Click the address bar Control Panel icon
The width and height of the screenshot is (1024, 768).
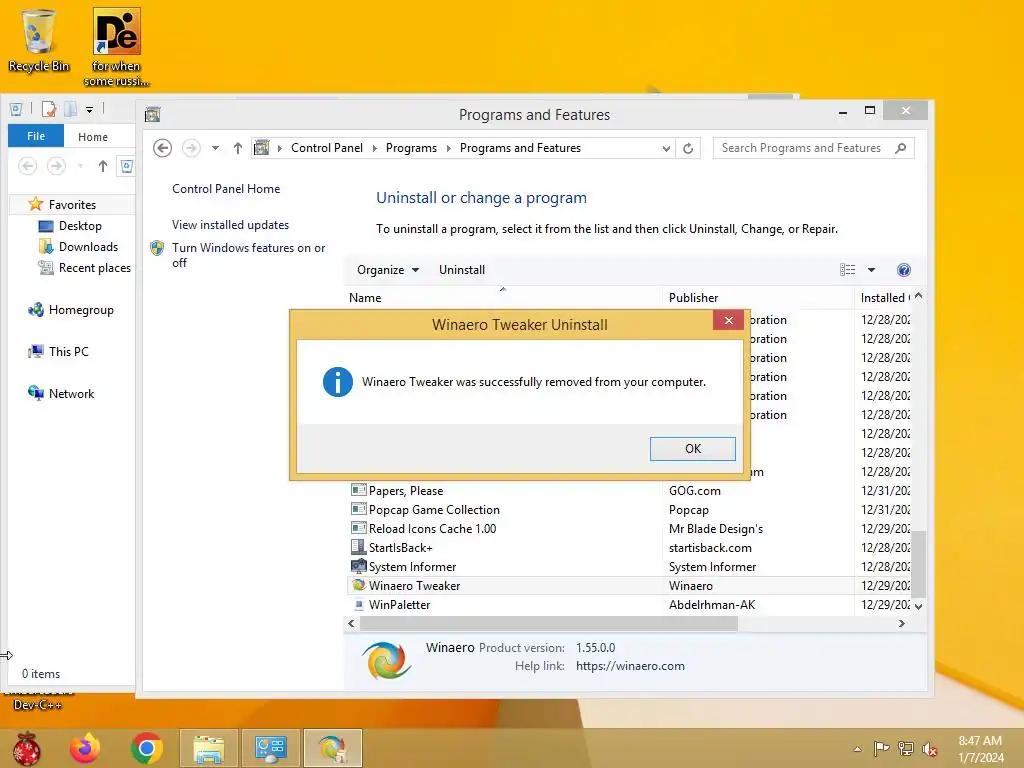pos(262,148)
